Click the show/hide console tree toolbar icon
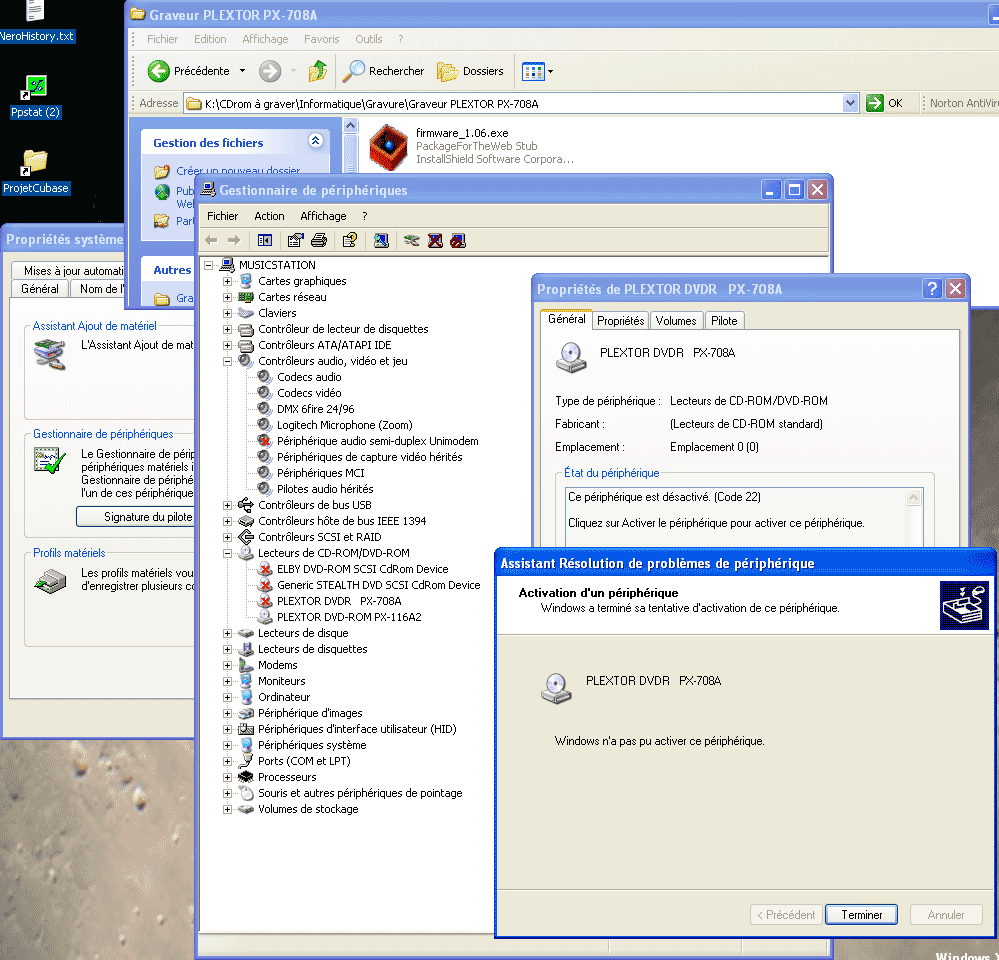This screenshot has height=960, width=999. tap(264, 240)
